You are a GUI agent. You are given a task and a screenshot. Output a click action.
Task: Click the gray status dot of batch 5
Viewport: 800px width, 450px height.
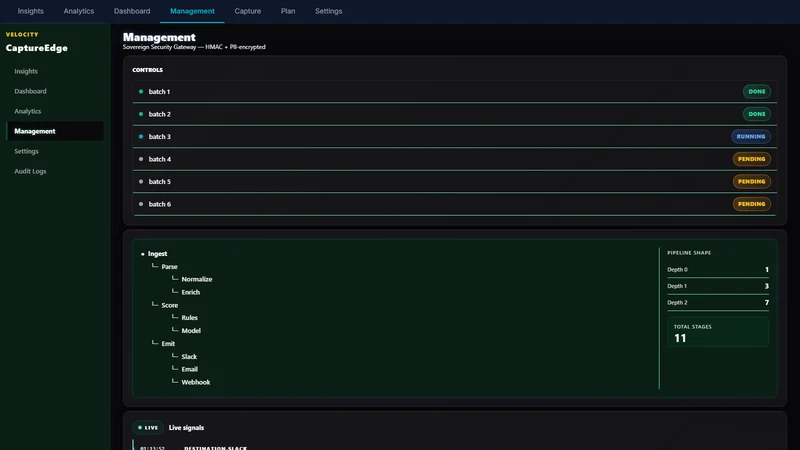point(141,182)
